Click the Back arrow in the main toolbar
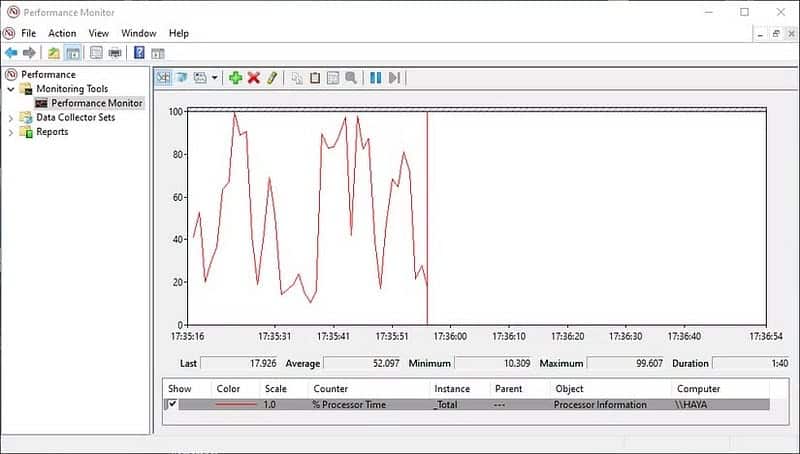The image size is (800, 454). coord(11,53)
